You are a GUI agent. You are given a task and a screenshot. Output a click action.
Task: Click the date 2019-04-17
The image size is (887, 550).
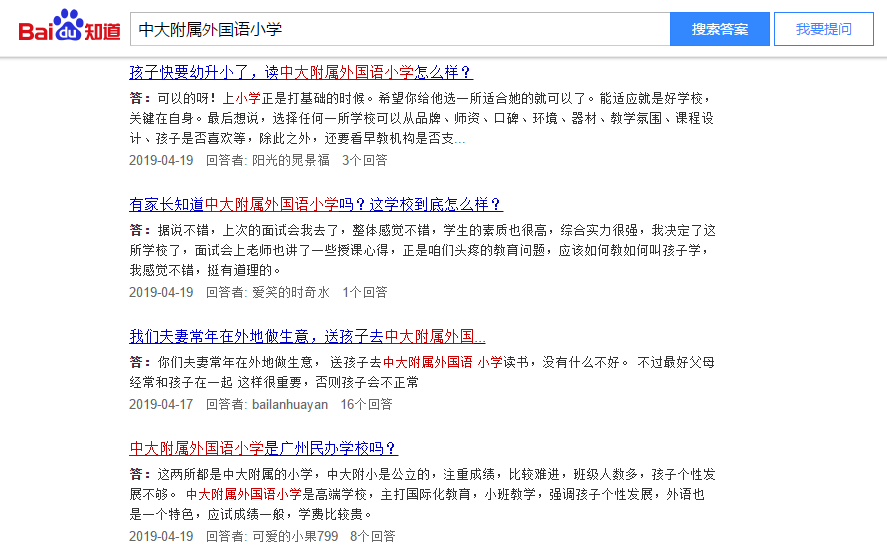click(161, 405)
